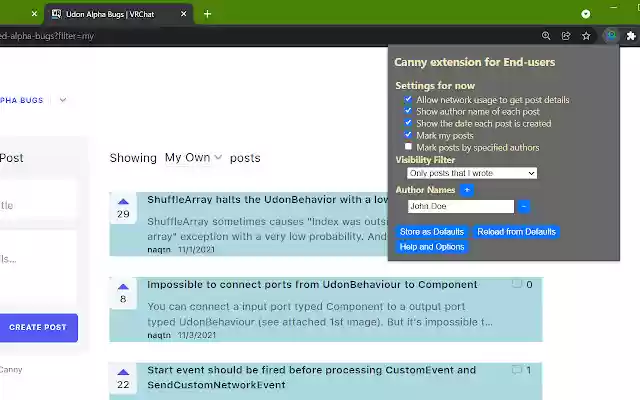Open the Visibility Filter dropdown
Image resolution: width=640 pixels, height=400 pixels.
coord(472,173)
